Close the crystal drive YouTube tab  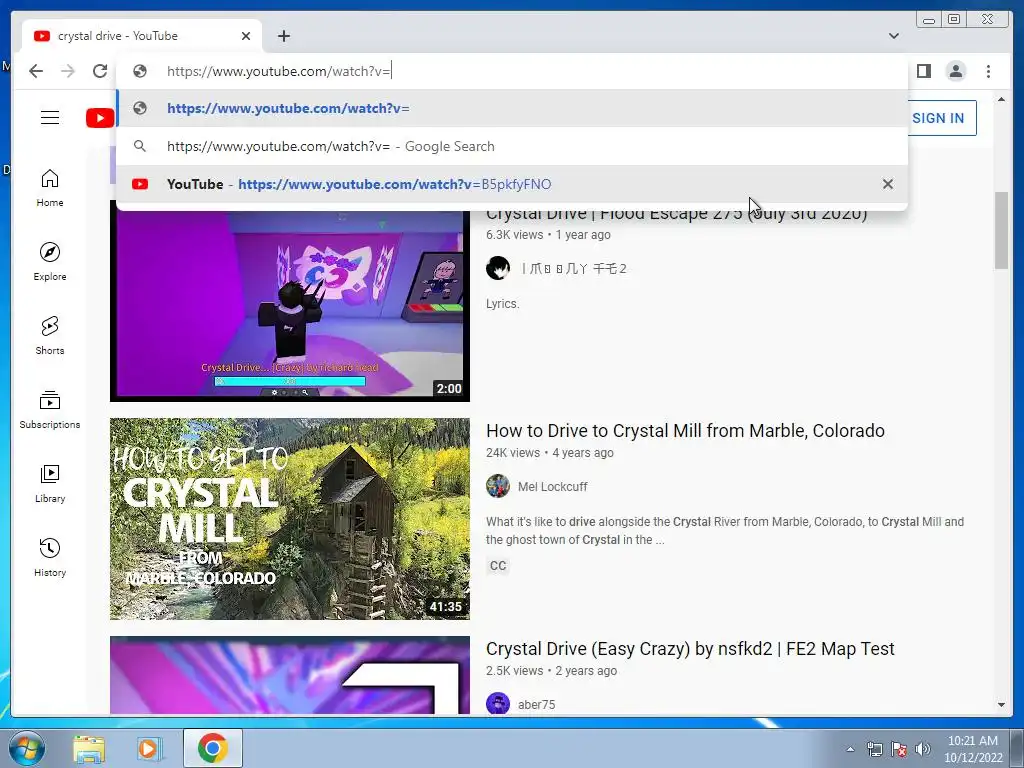pos(246,36)
